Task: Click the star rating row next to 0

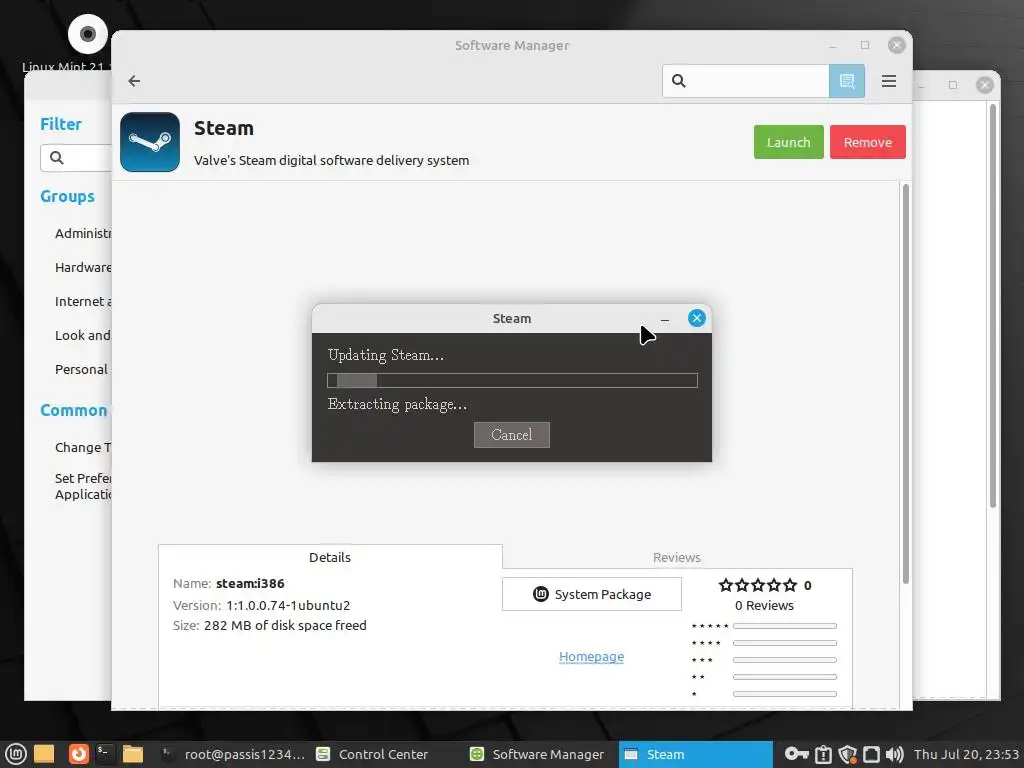Action: (x=758, y=585)
